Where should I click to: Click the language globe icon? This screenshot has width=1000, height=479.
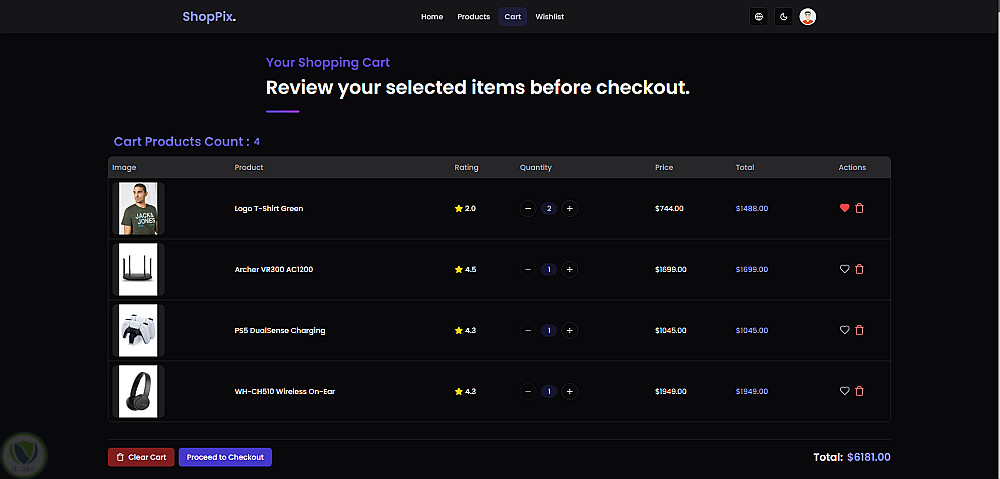pos(759,17)
